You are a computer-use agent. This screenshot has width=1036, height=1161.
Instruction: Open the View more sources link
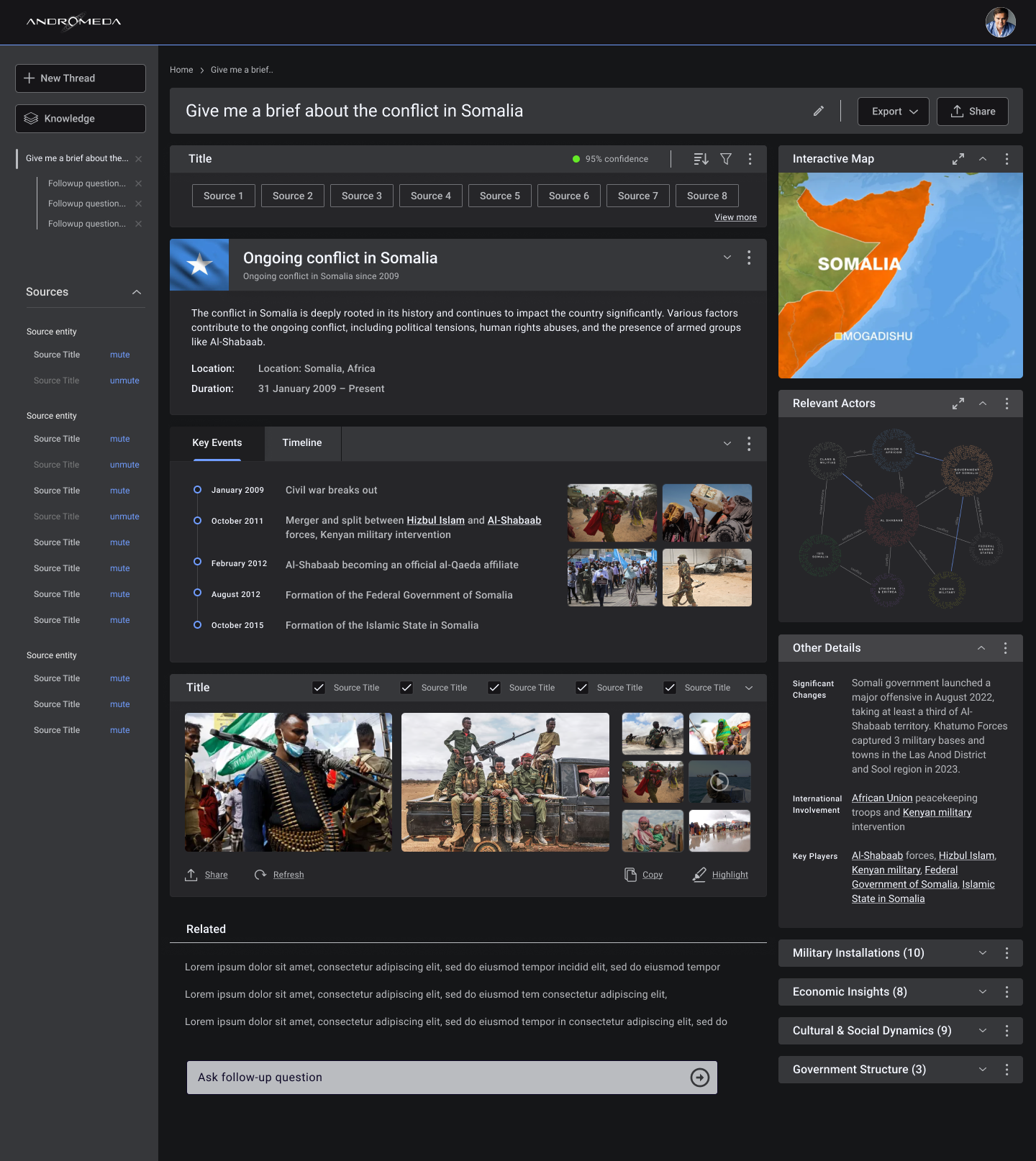coord(735,217)
